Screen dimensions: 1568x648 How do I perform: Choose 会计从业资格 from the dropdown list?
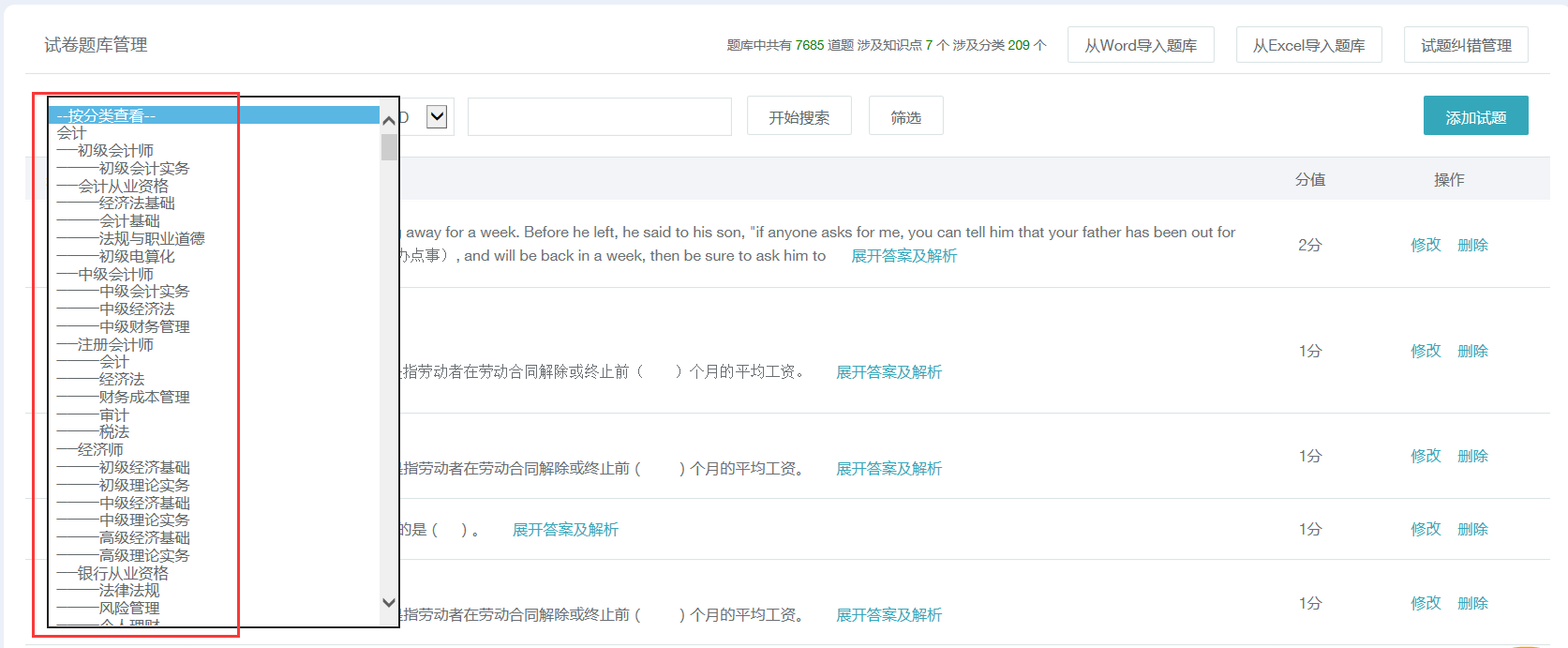[123, 187]
